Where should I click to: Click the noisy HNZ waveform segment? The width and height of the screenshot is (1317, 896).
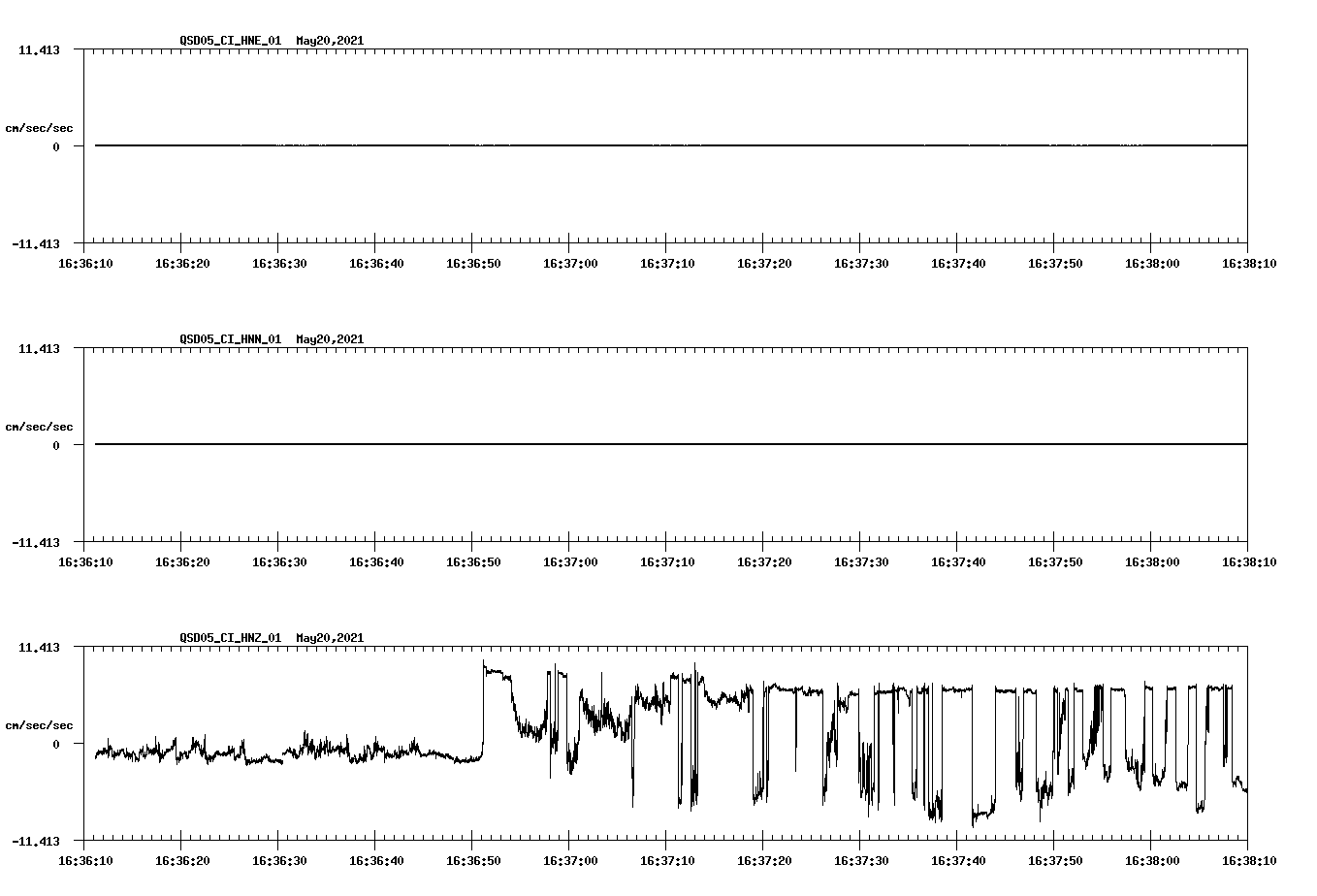(x=291, y=752)
